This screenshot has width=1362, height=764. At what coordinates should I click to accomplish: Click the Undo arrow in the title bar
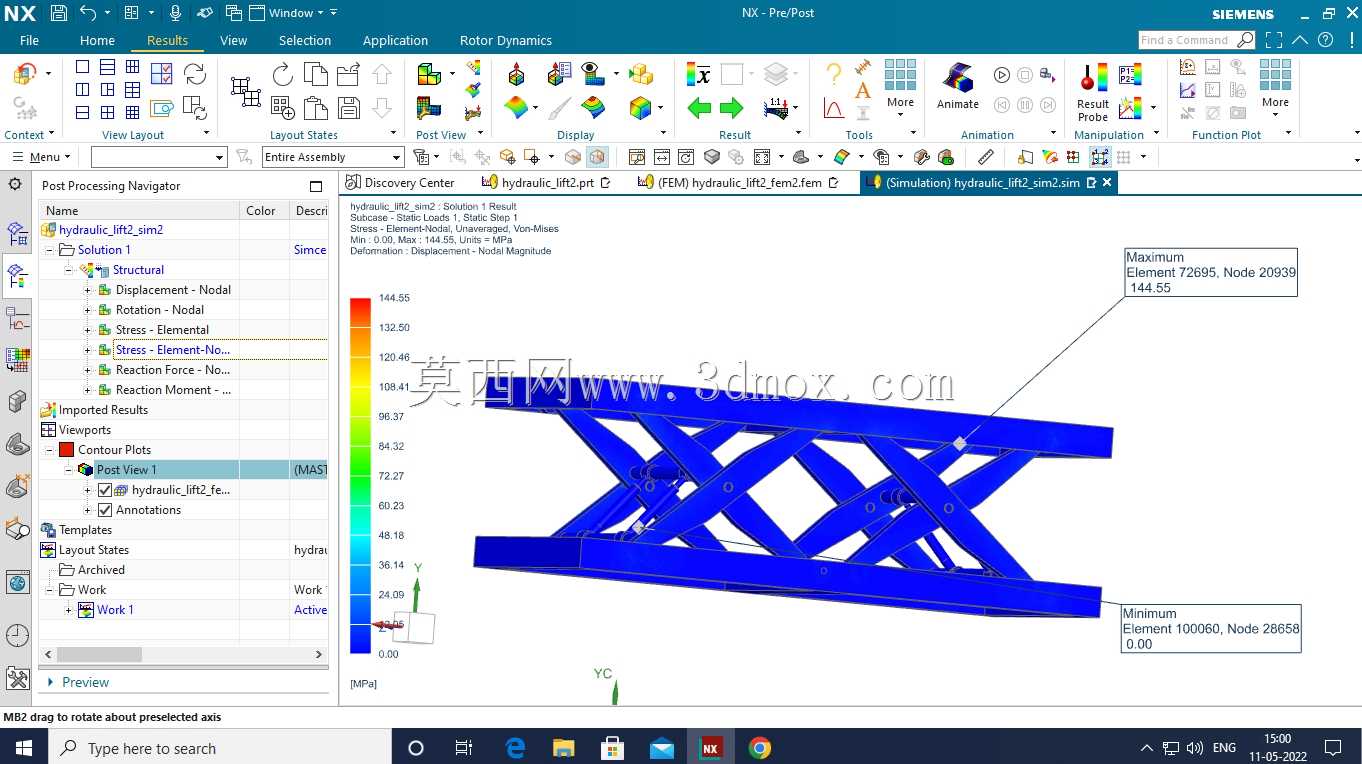(x=88, y=13)
